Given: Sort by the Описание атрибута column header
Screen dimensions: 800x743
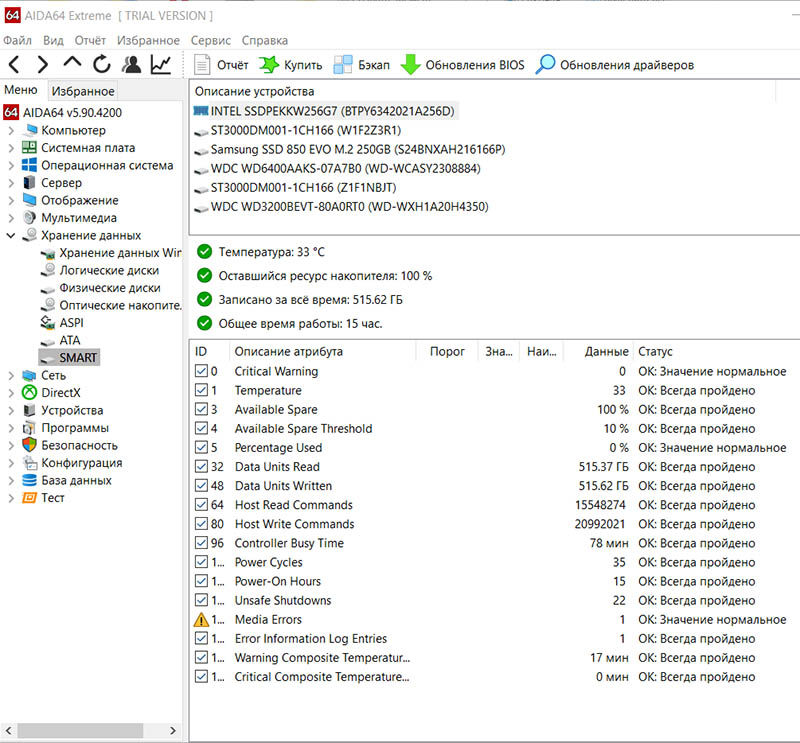Looking at the screenshot, I should (323, 352).
